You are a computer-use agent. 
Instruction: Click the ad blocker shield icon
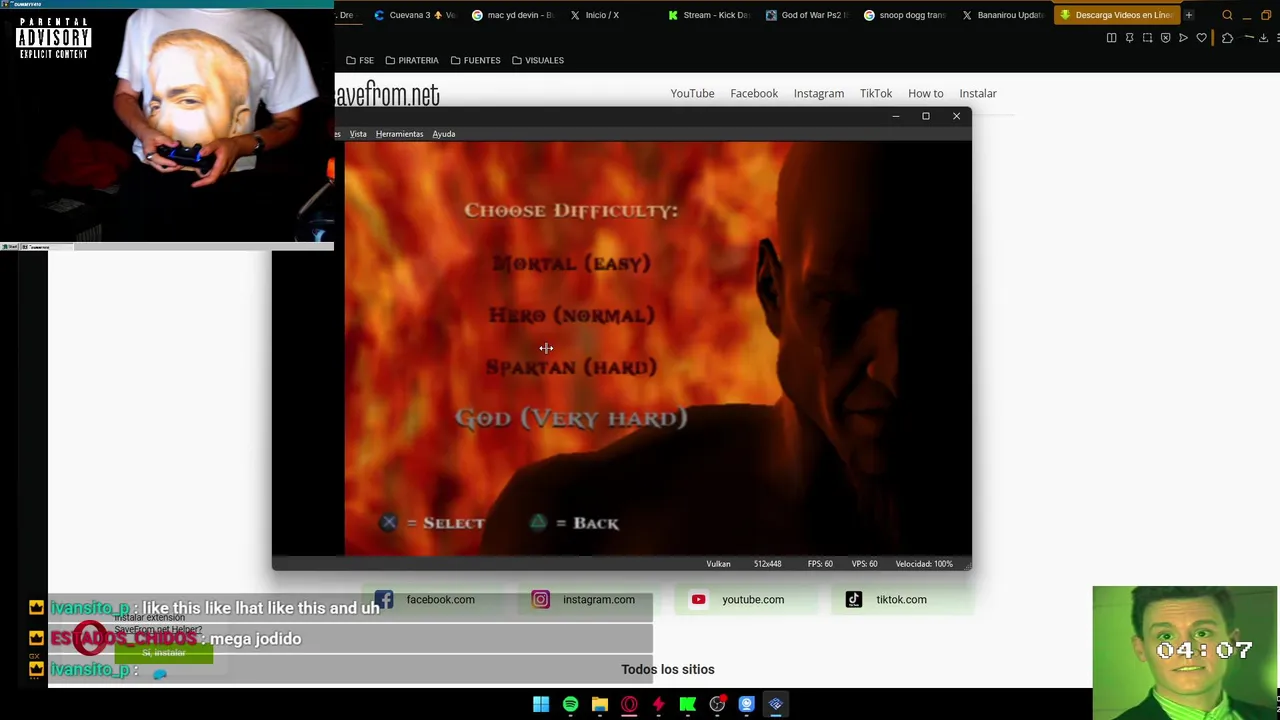click(1166, 38)
